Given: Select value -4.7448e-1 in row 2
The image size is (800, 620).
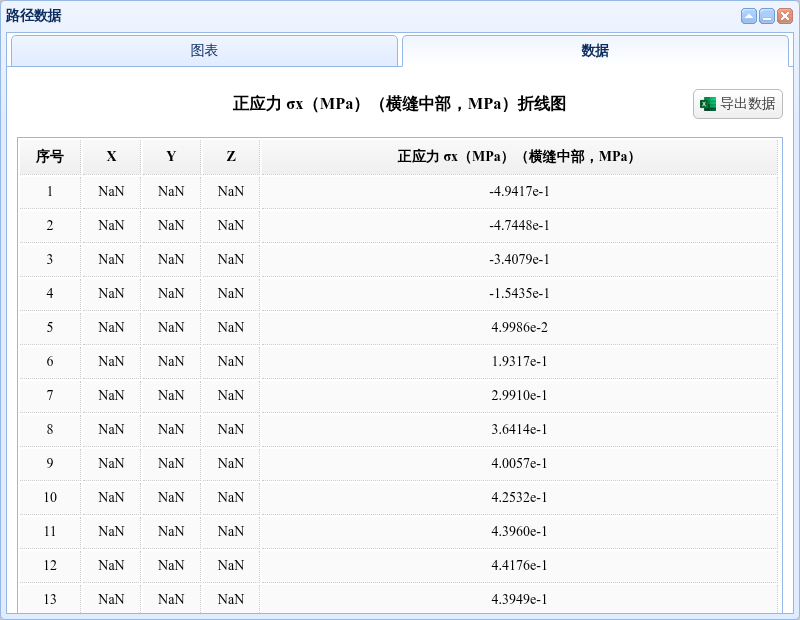Looking at the screenshot, I should click(x=519, y=226).
